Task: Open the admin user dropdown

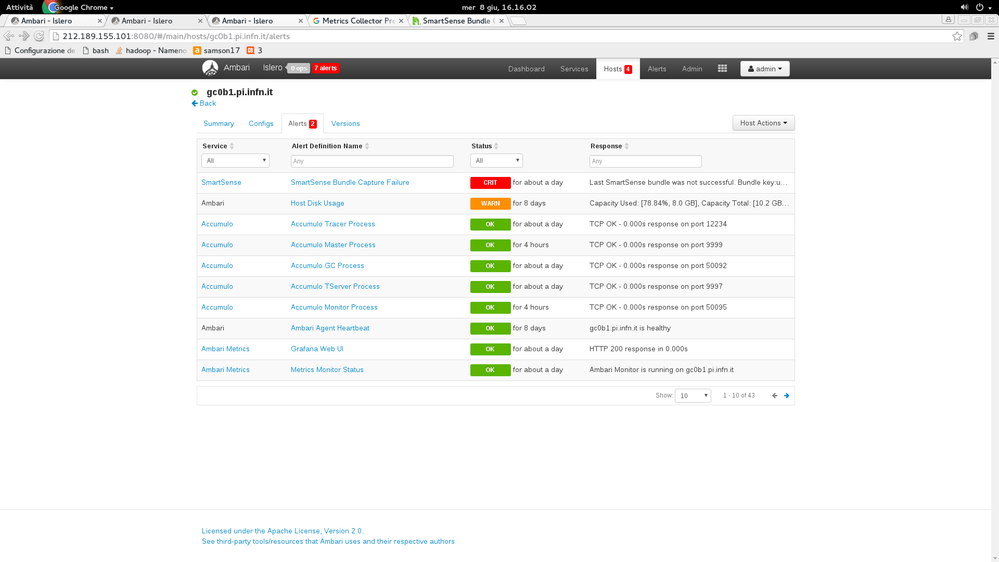Action: 765,69
